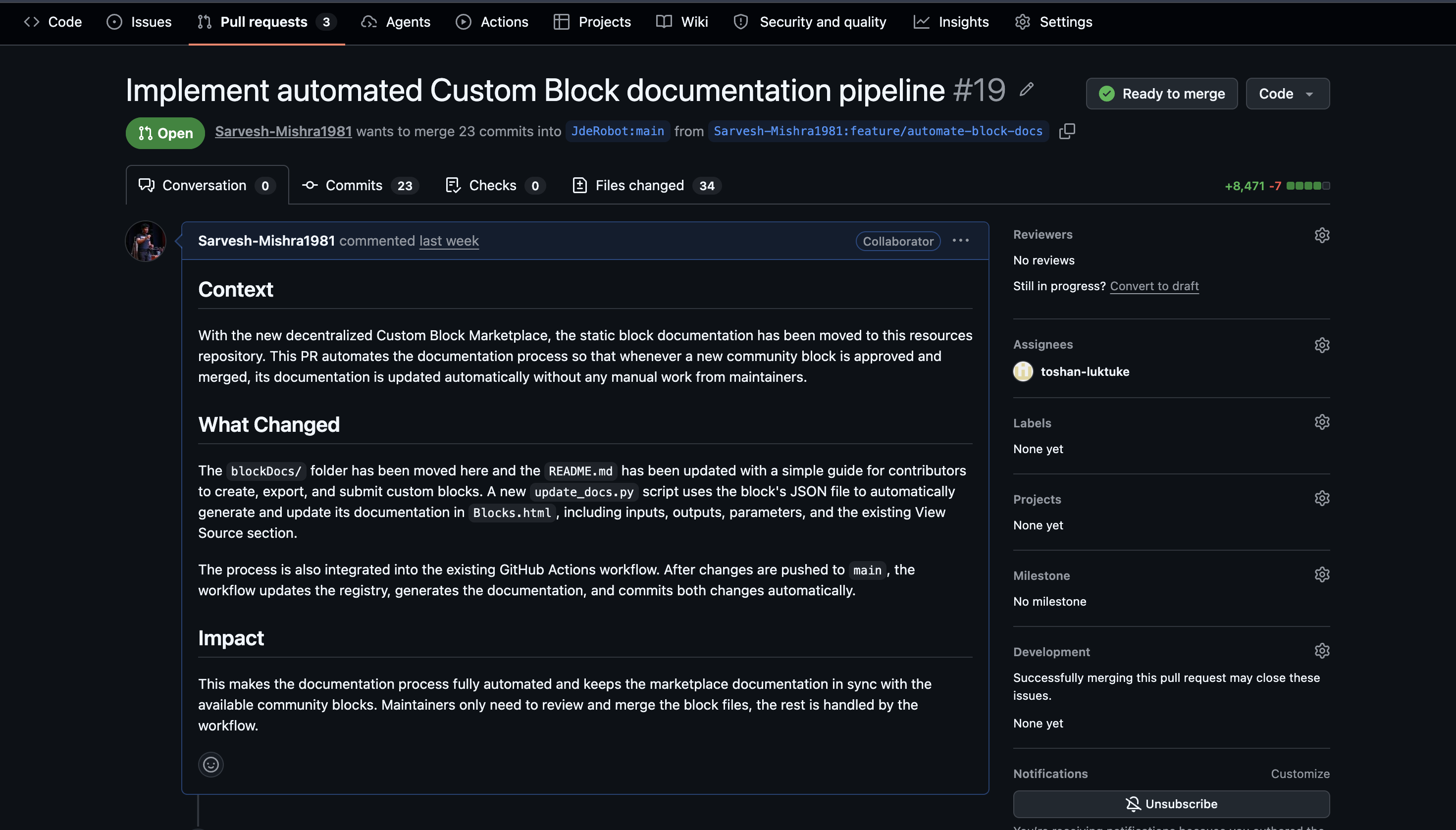
Task: Open the Actions repository tab
Action: [x=492, y=22]
